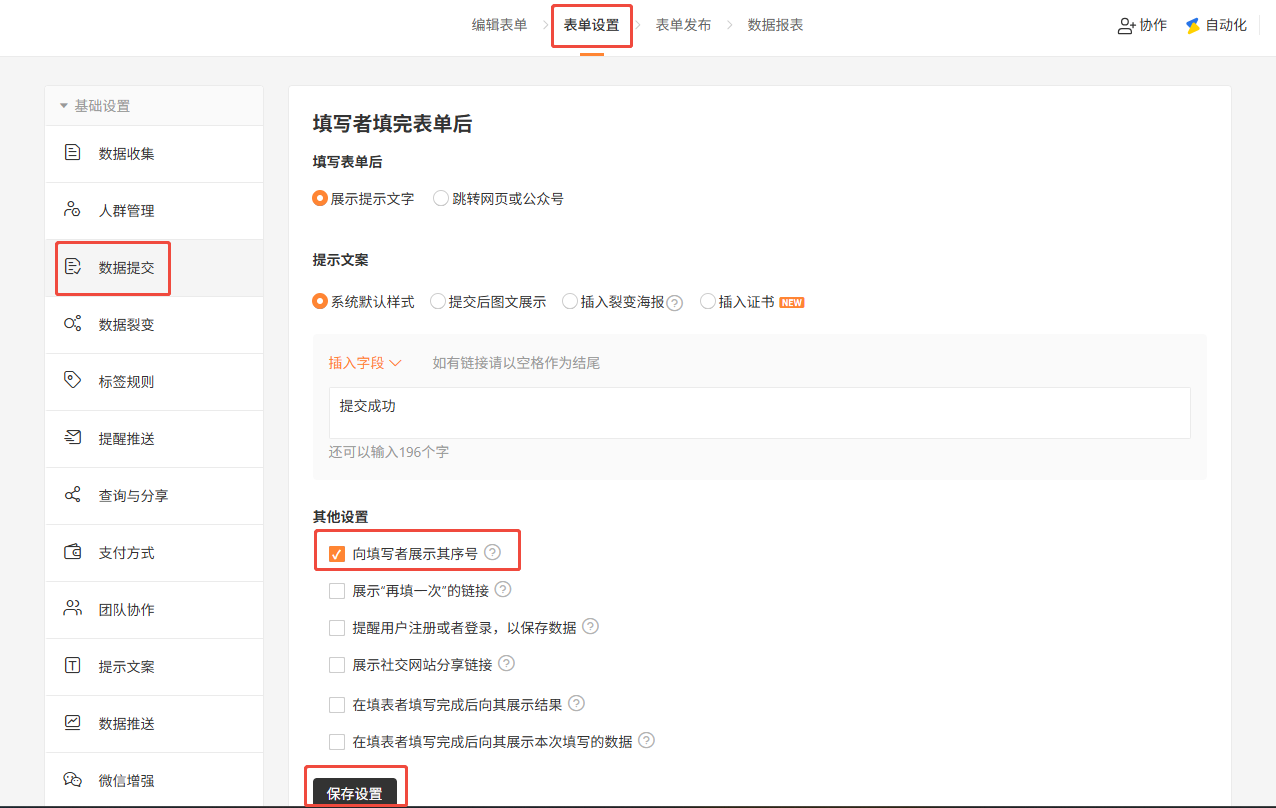Click the 协作 link in header

click(x=1142, y=25)
